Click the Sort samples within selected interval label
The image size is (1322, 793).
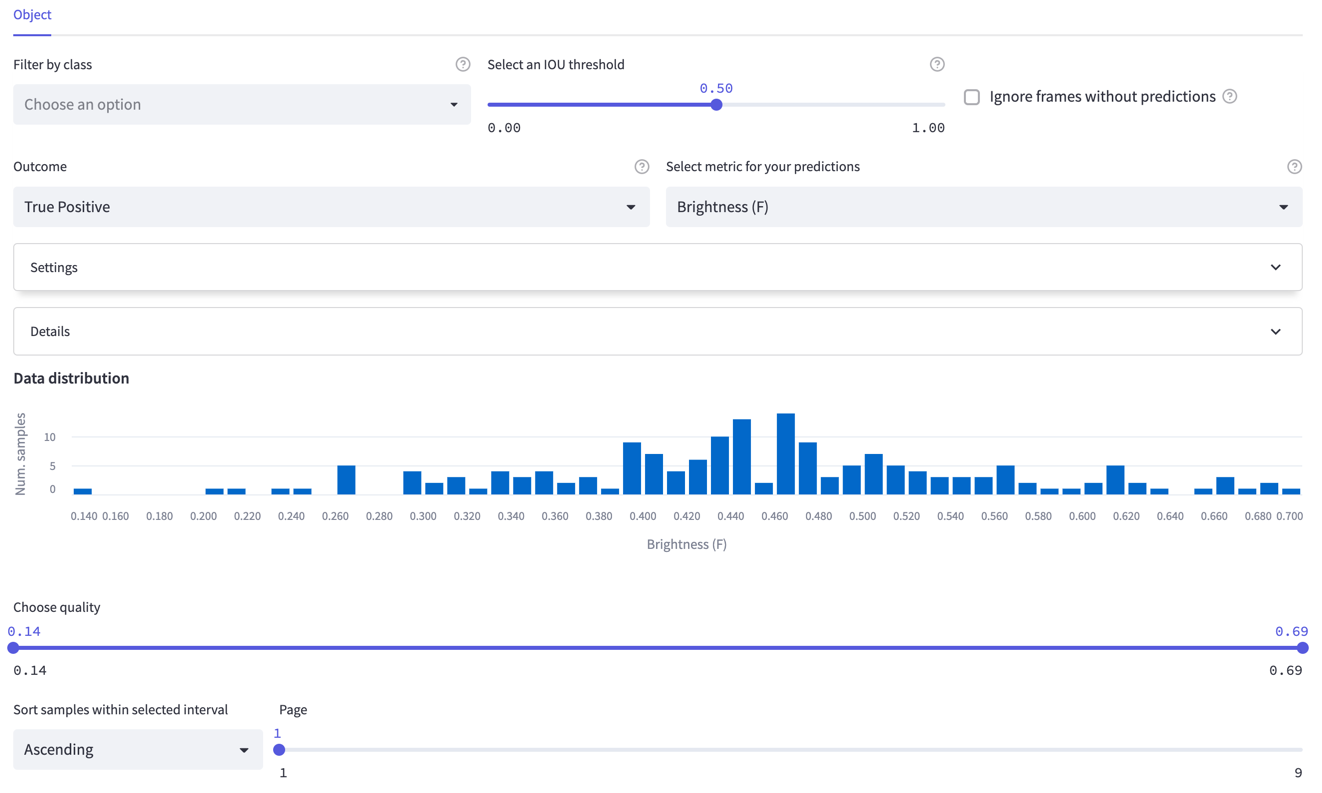tap(120, 709)
